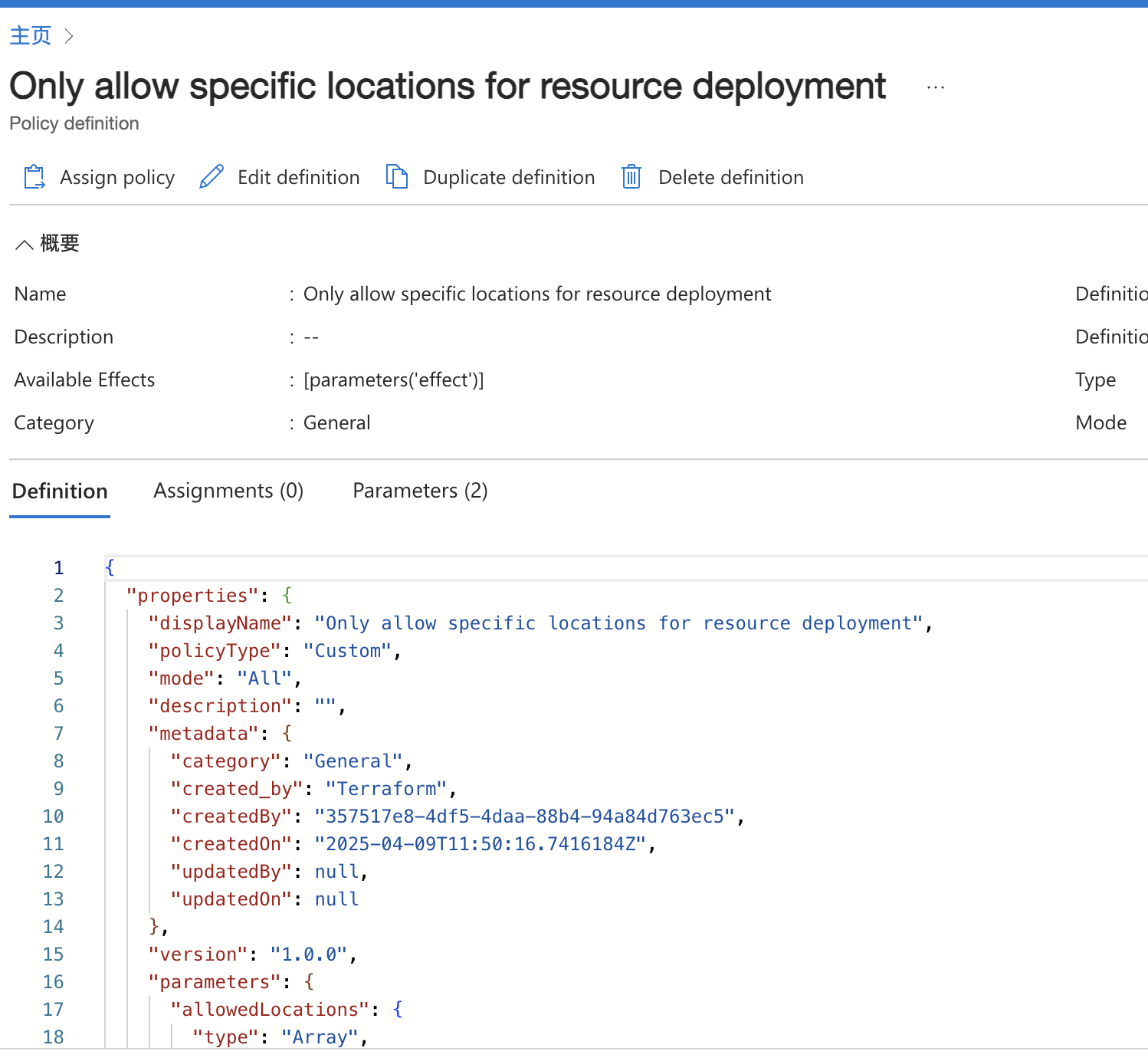Screen dimensions: 1148x1058
Task: Switch to the Assignments (0) tab
Action: coord(228,491)
